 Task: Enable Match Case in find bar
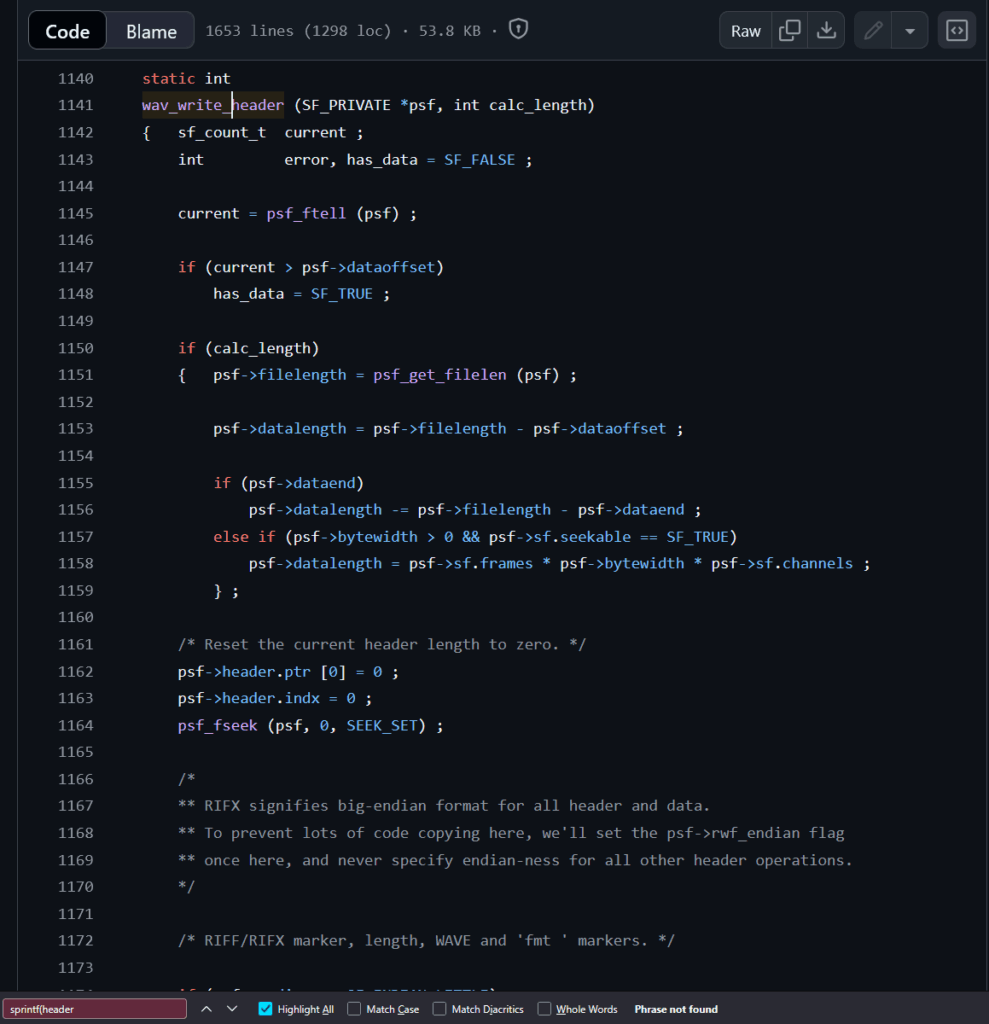(354, 1009)
